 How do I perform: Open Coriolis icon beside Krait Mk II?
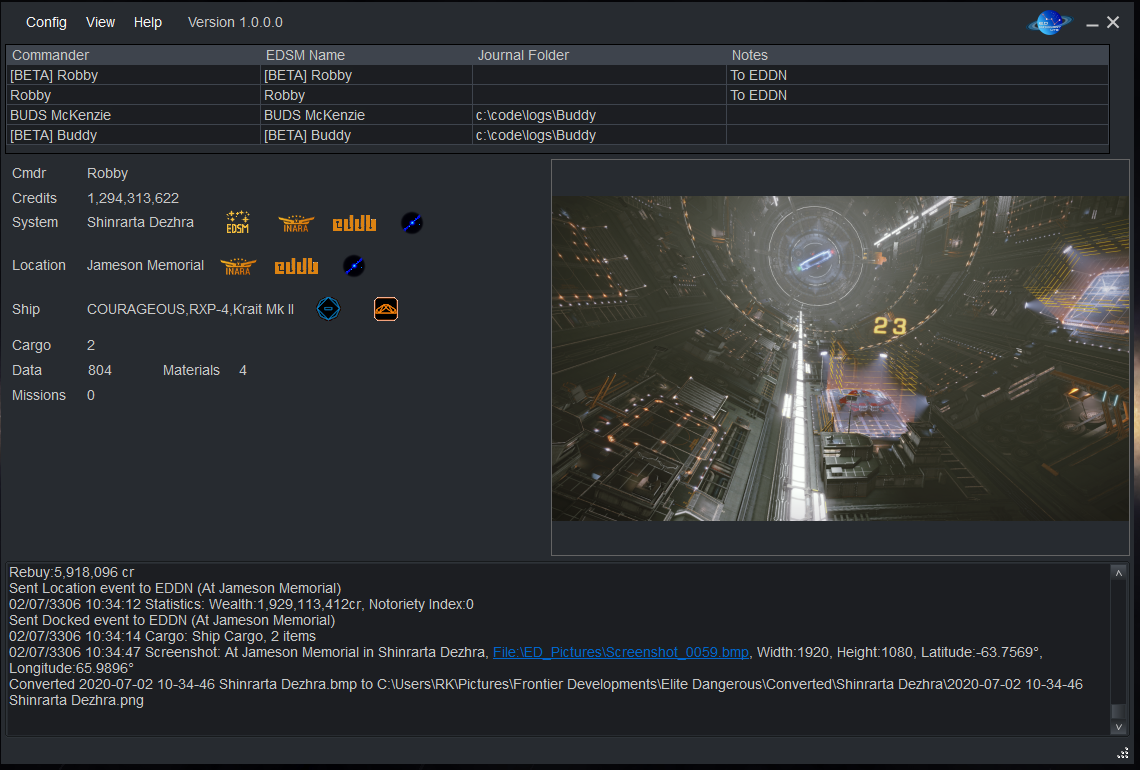(x=328, y=309)
